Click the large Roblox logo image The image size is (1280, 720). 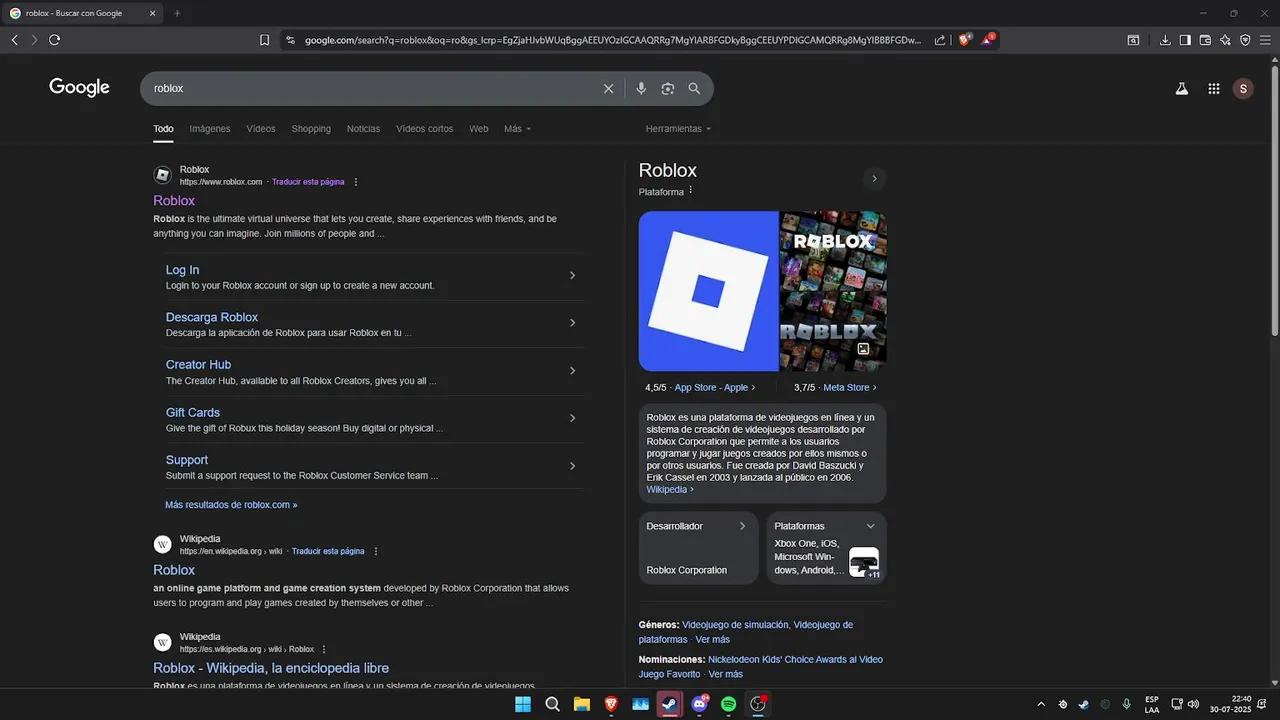[708, 291]
